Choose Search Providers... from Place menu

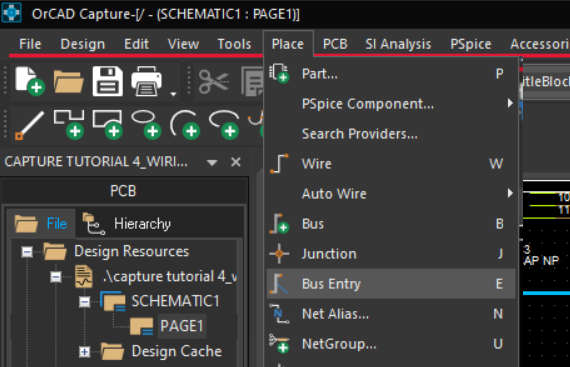tap(391, 134)
